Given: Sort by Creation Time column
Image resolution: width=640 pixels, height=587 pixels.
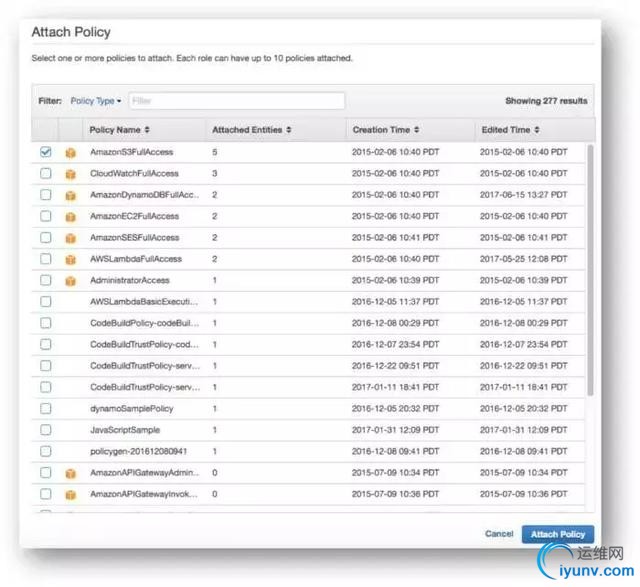Looking at the screenshot, I should click(x=386, y=130).
